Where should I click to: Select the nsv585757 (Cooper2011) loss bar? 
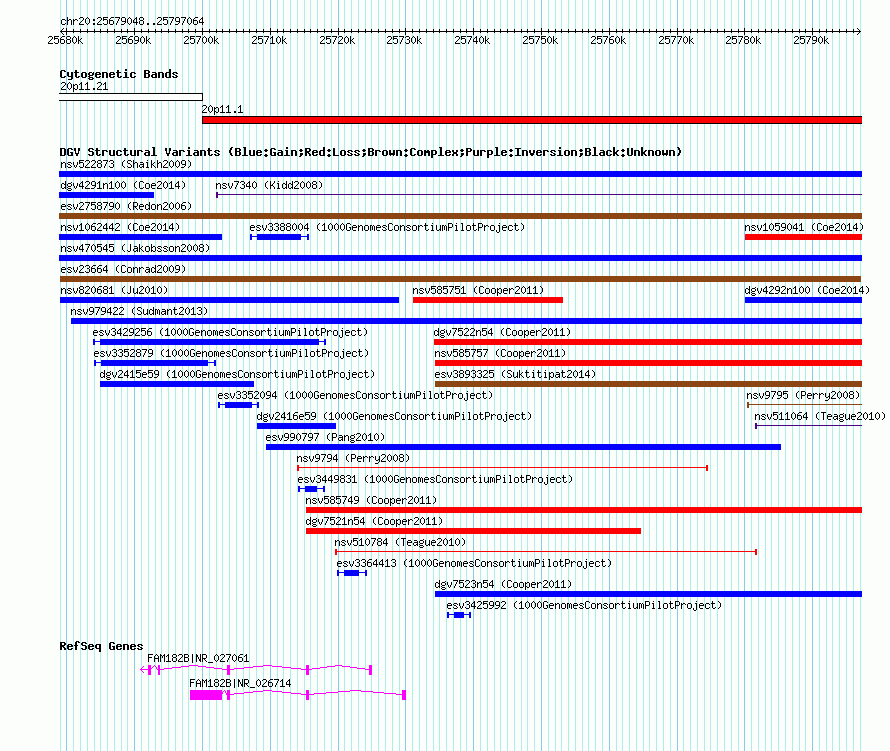648,363
